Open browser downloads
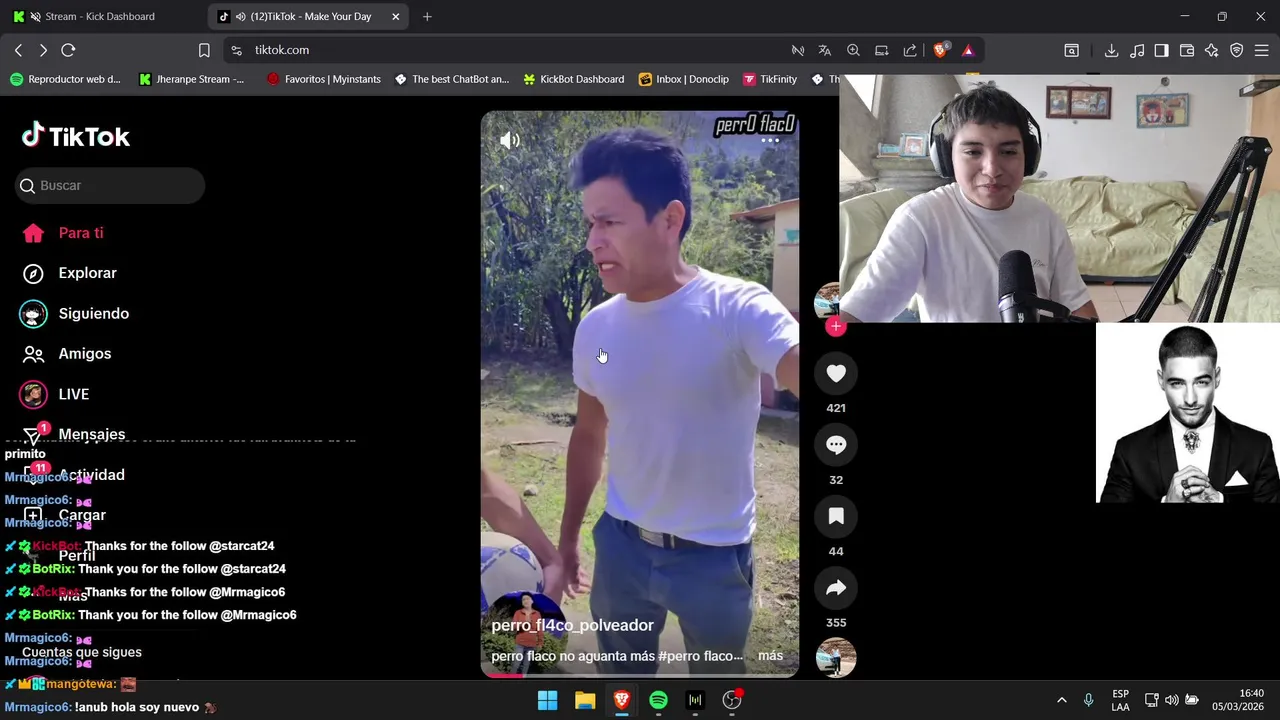 coord(1111,50)
